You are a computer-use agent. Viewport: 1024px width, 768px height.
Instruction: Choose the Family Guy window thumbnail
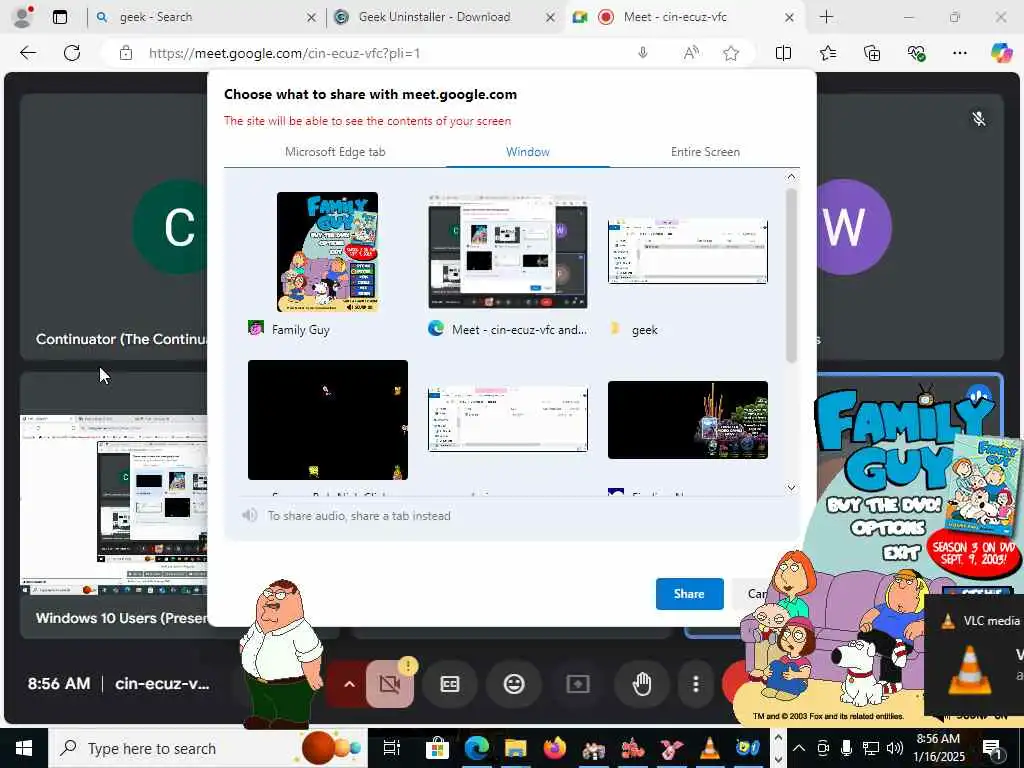click(327, 251)
